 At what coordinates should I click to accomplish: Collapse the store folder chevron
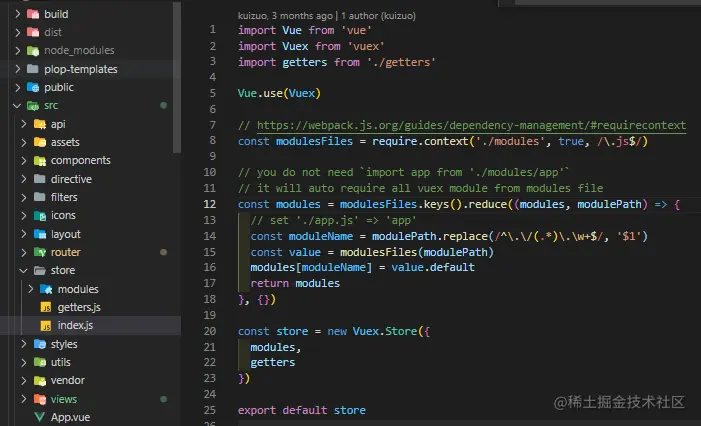click(x=24, y=270)
